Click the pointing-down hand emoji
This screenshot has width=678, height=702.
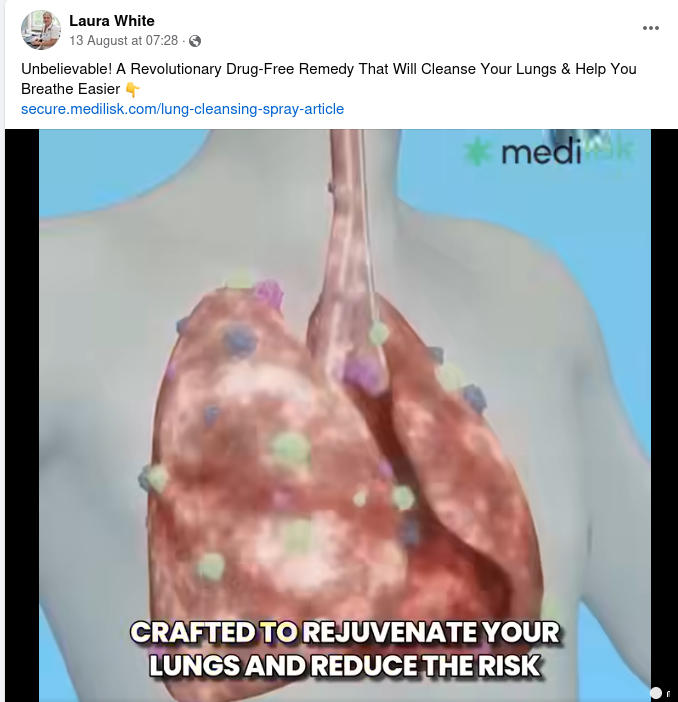(x=133, y=90)
